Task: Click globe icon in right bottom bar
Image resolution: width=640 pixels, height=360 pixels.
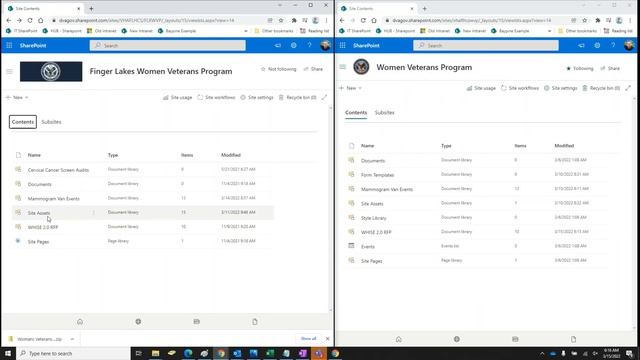Action: pos(457,339)
